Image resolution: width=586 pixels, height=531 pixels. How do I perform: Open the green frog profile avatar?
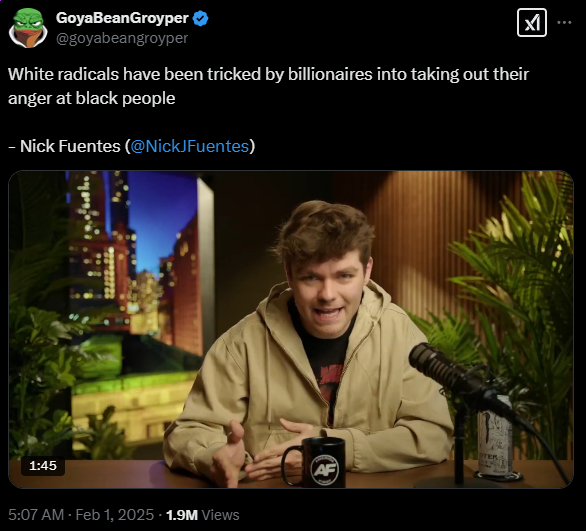28,28
